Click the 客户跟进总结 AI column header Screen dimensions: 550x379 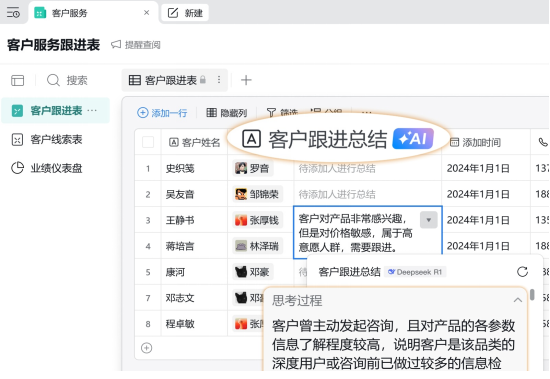pos(337,139)
